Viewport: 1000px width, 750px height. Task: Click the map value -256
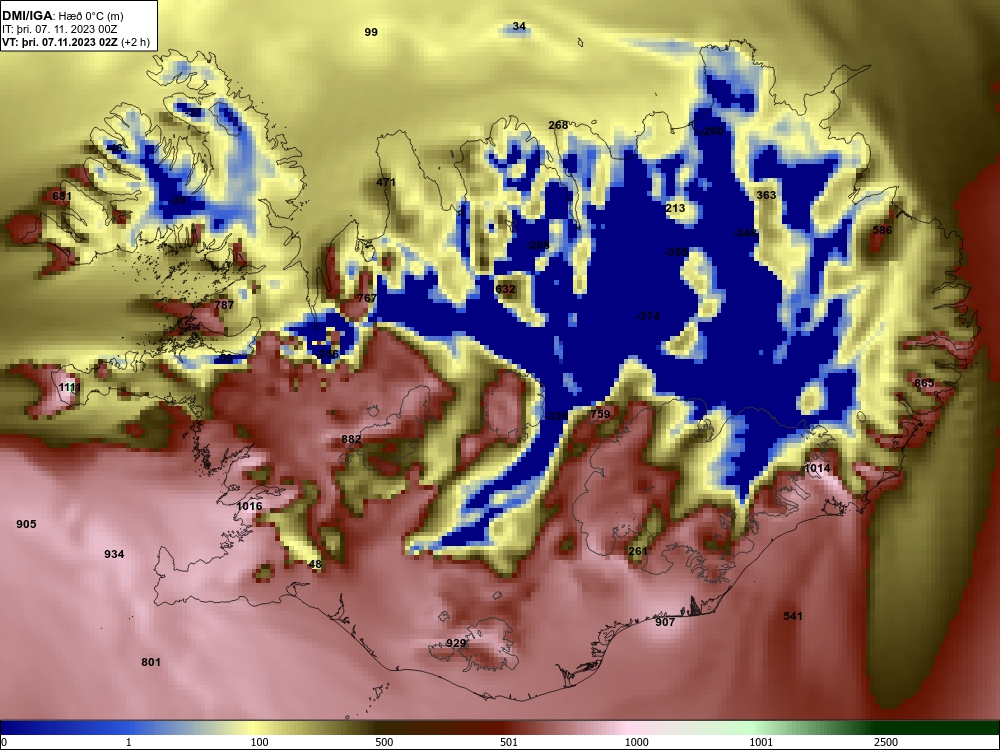(x=327, y=354)
